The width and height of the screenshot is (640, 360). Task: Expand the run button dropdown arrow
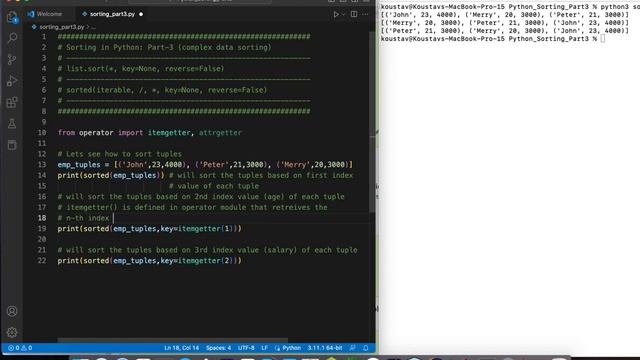[x=343, y=14]
